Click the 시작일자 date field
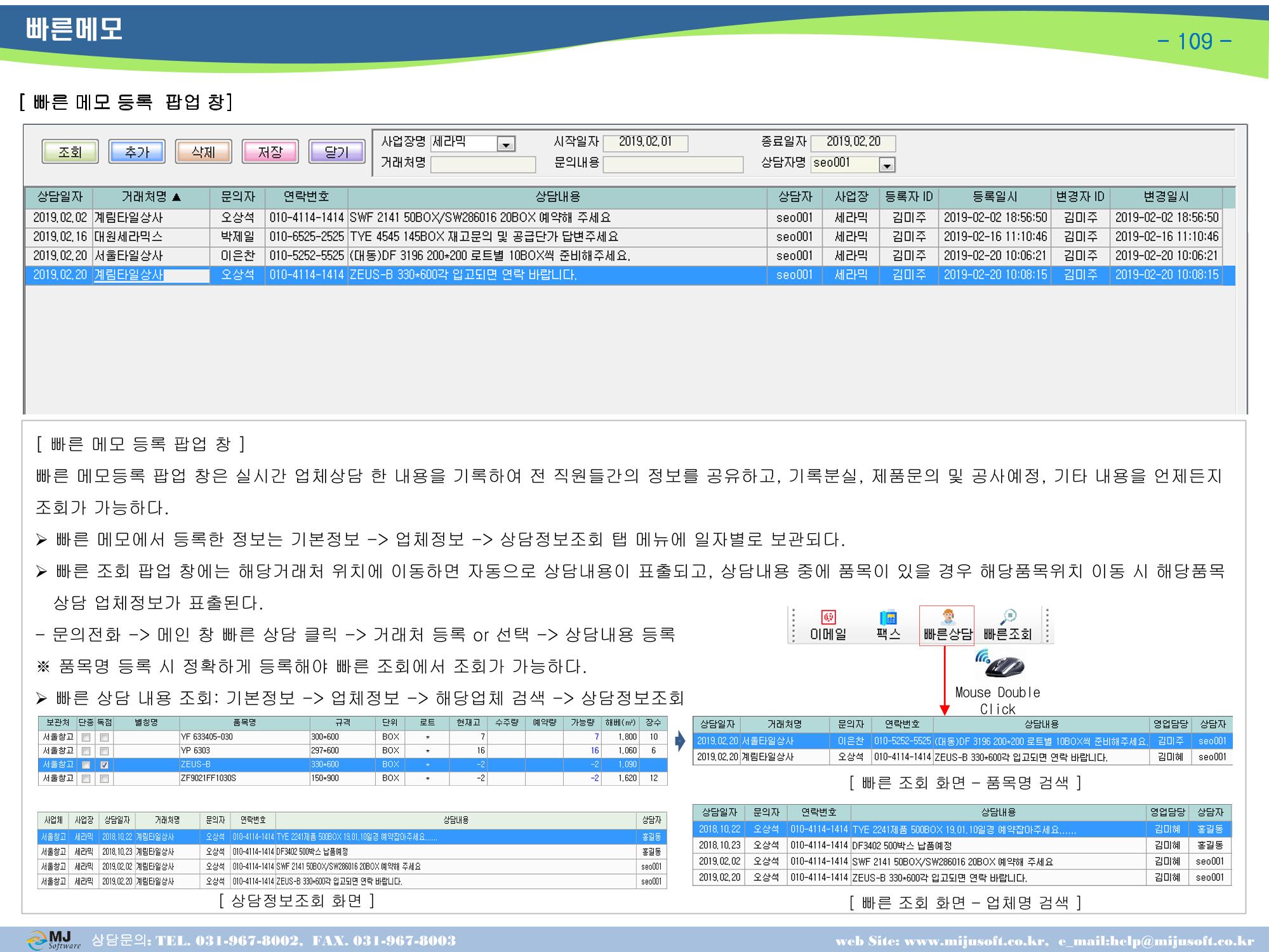This screenshot has height=952, width=1269. pos(645,142)
